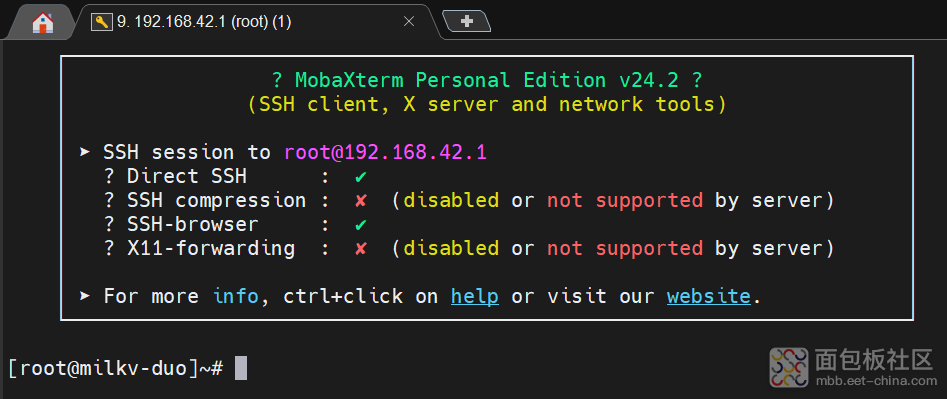
Task: Click the magenta root@192.168.42.1 address text
Action: [x=385, y=152]
